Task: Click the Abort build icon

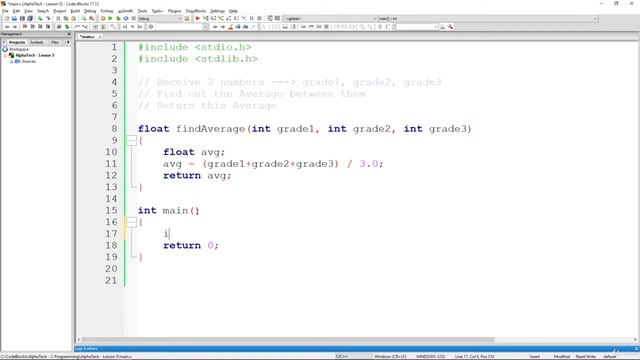Action: point(133,19)
